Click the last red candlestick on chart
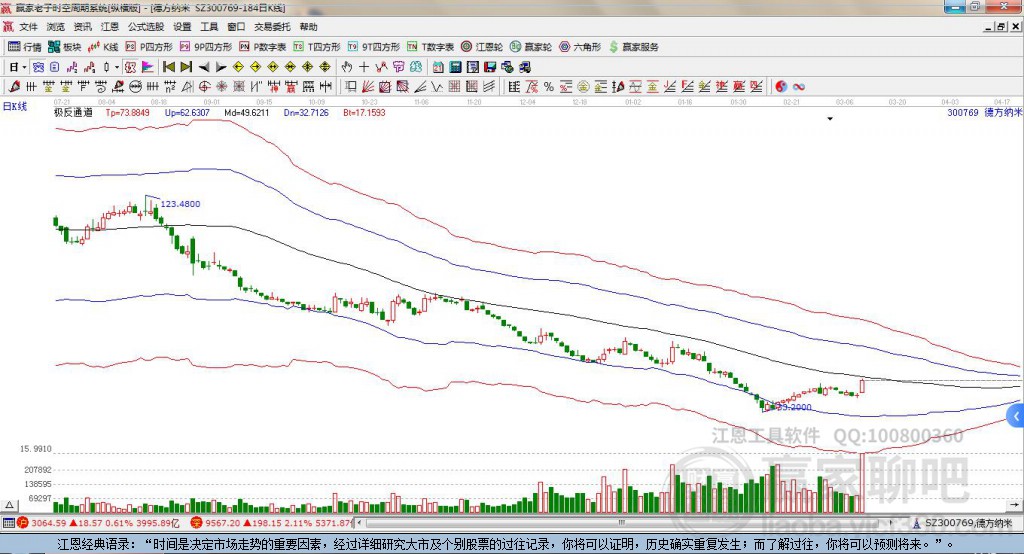Screen dimensions: 1024x554 (x=862, y=386)
